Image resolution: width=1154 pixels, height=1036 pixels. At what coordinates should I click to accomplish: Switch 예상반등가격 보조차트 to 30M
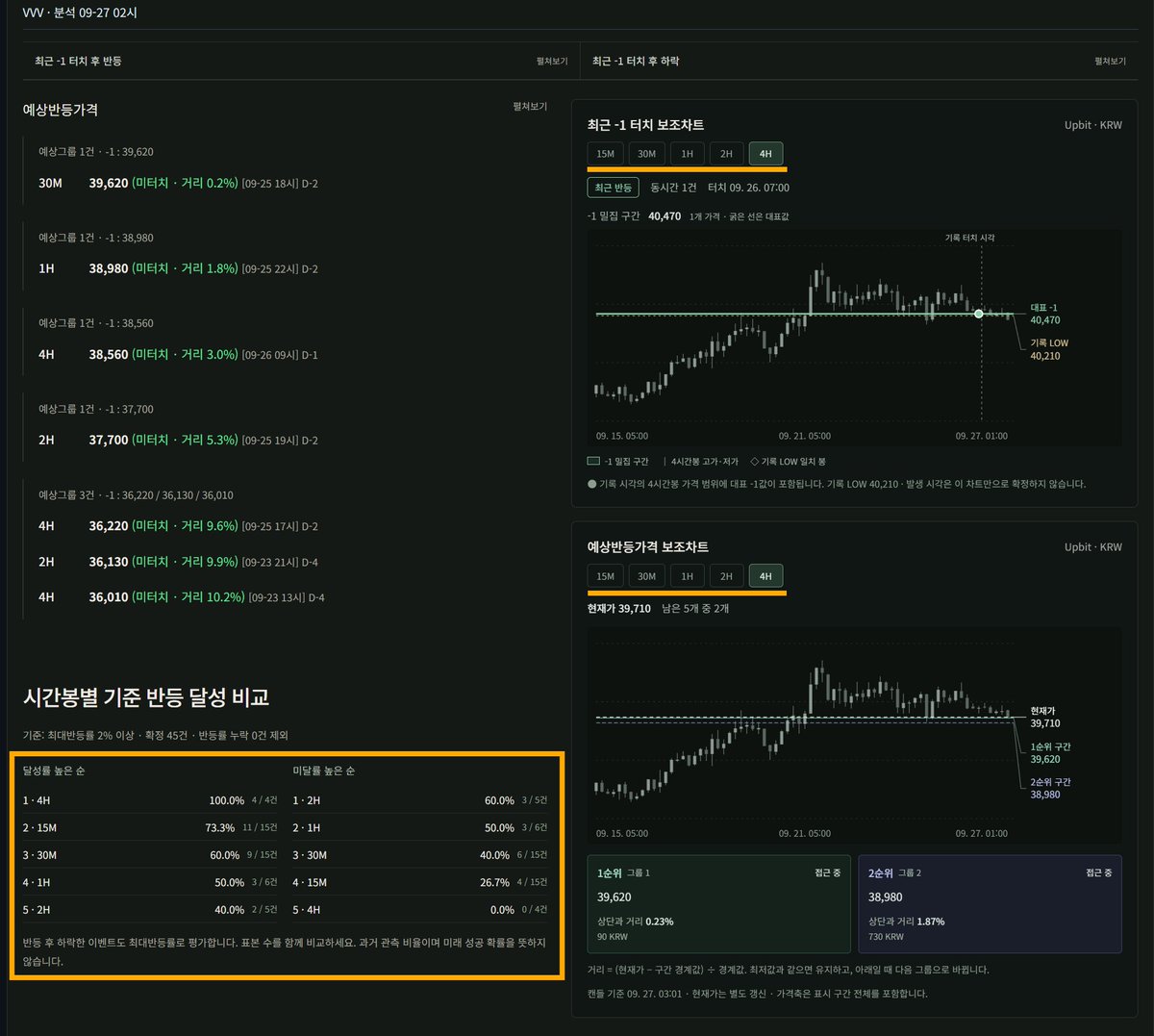click(646, 576)
